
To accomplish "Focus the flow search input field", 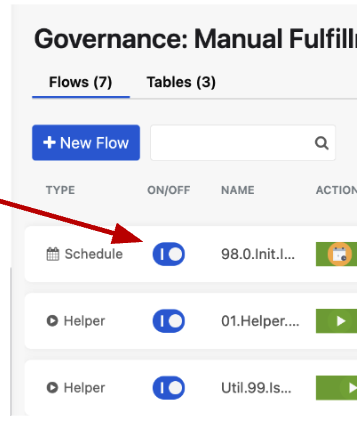I will [x=243, y=143].
